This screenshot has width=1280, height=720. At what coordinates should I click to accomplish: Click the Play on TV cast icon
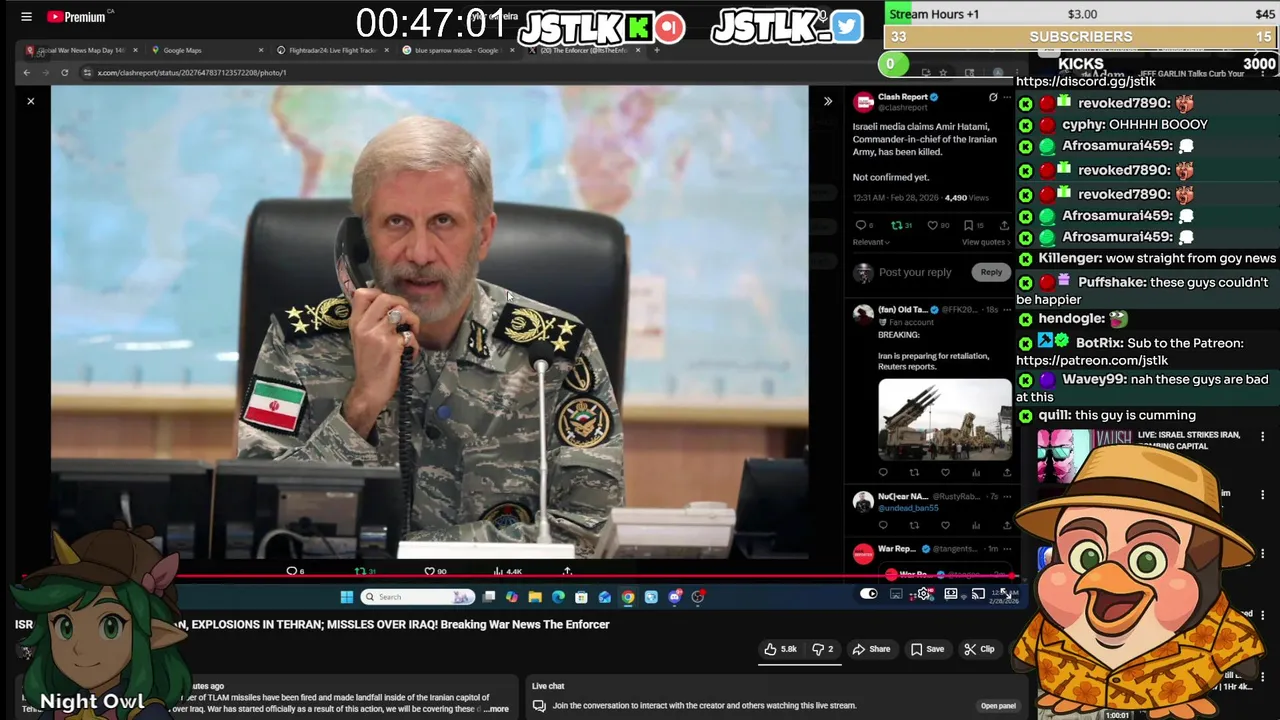pyautogui.click(x=978, y=594)
